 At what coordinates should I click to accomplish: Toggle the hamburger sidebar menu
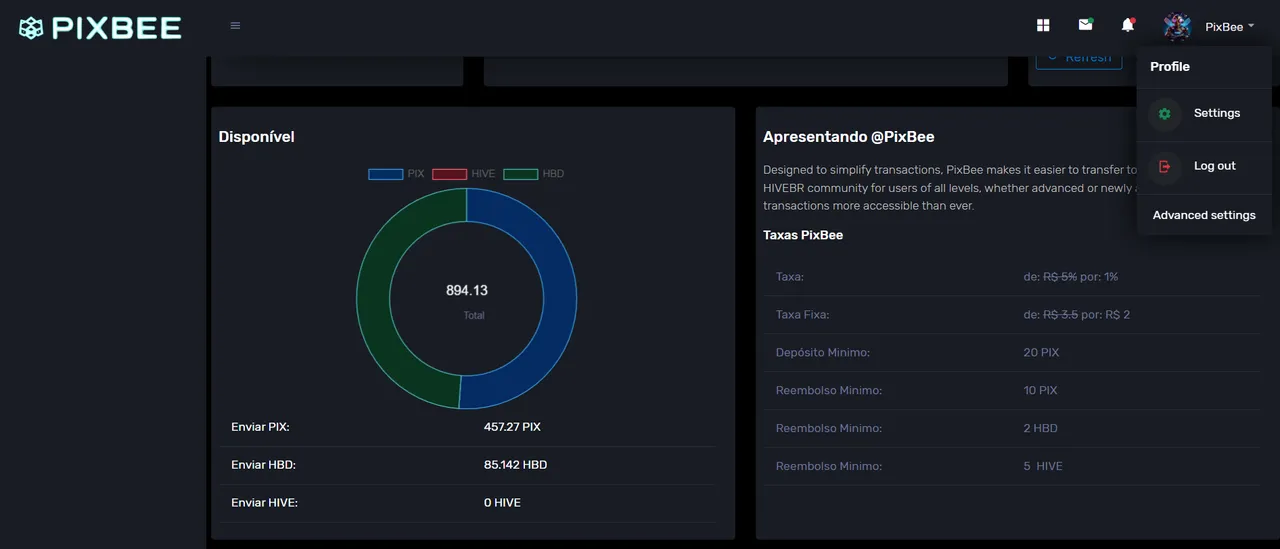(x=235, y=26)
